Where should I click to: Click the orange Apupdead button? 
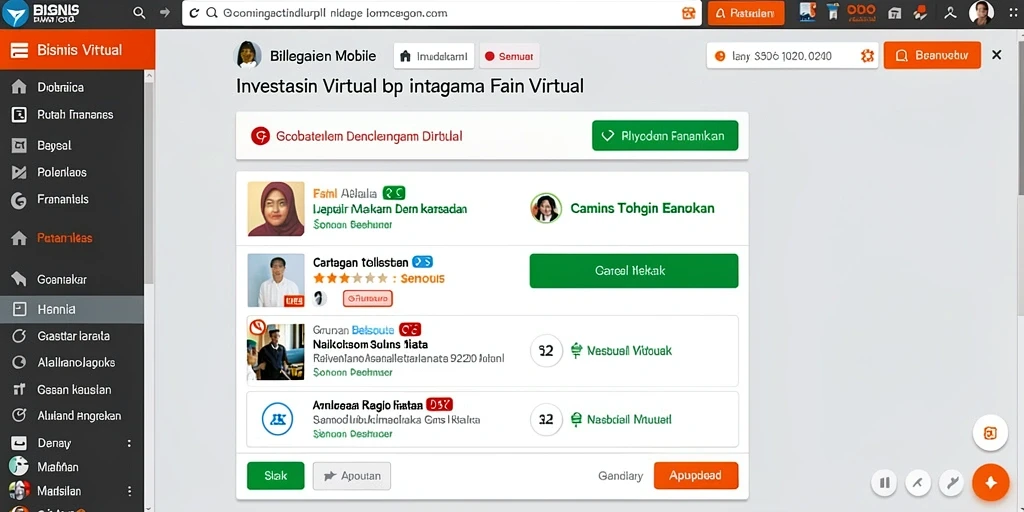[696, 475]
